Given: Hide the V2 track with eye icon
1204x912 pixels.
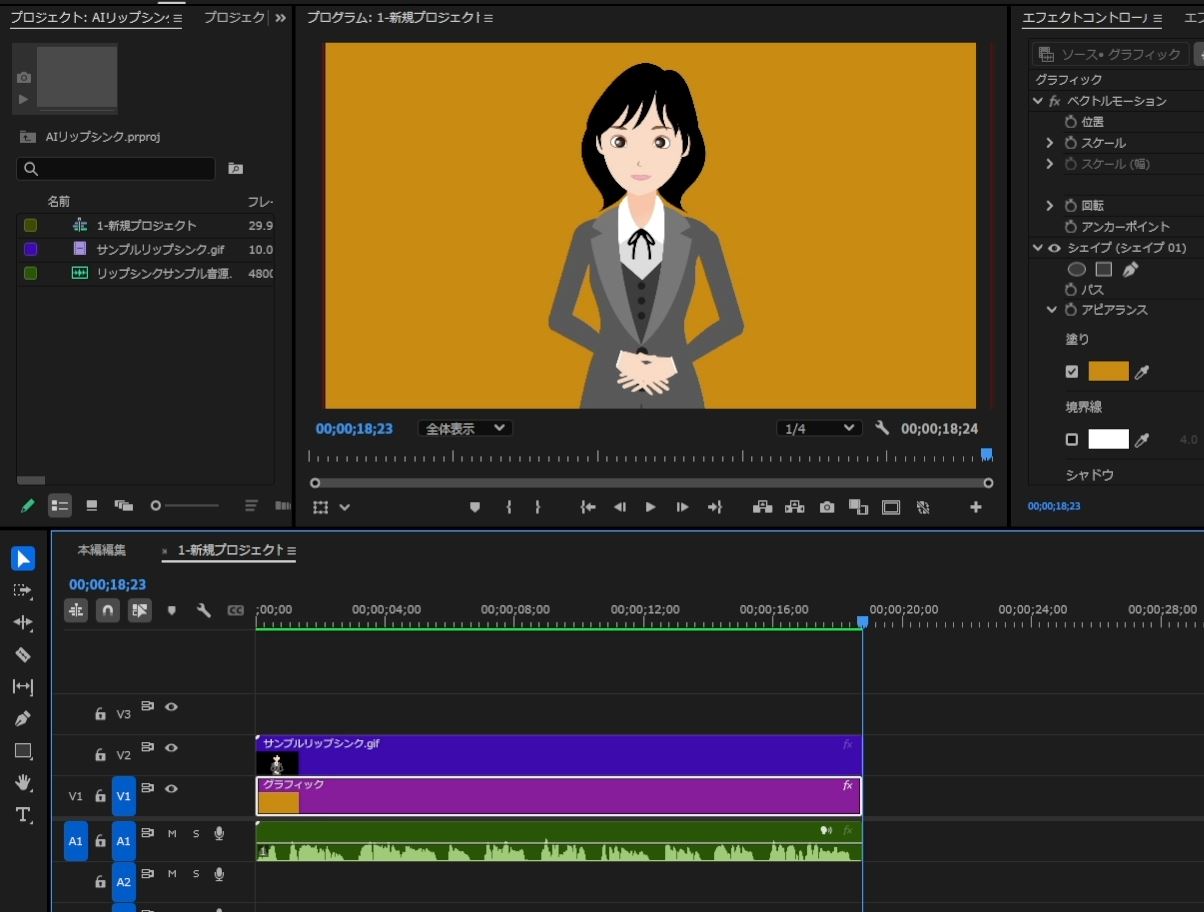Looking at the screenshot, I should tap(171, 748).
